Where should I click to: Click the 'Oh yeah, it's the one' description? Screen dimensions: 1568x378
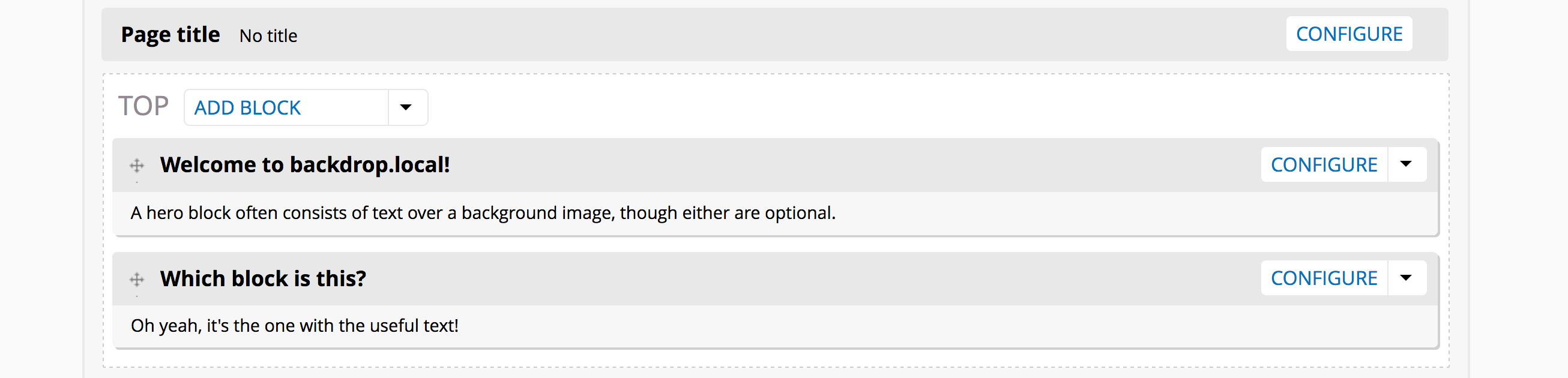295,326
